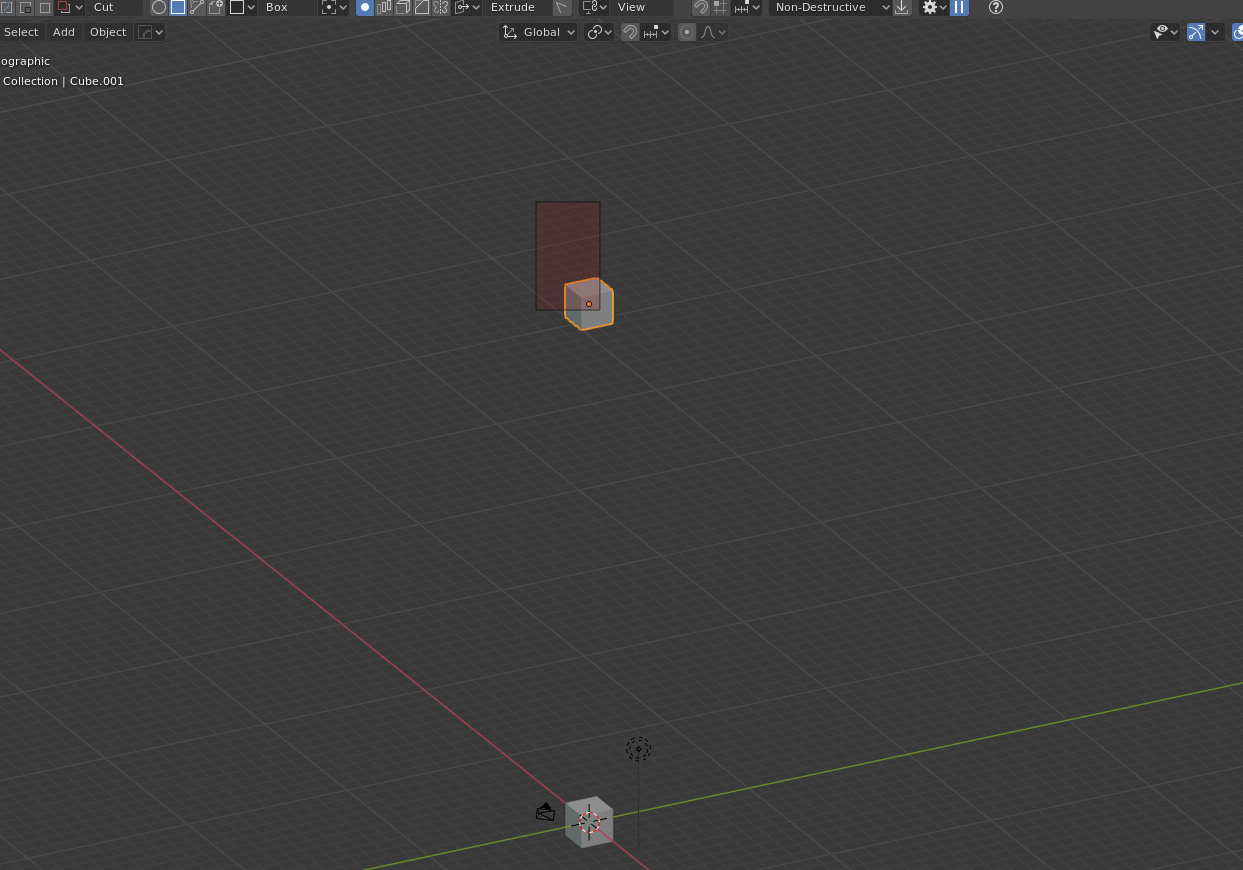Image resolution: width=1243 pixels, height=870 pixels.
Task: Select the Ngon shape tool
Action: click(x=196, y=7)
